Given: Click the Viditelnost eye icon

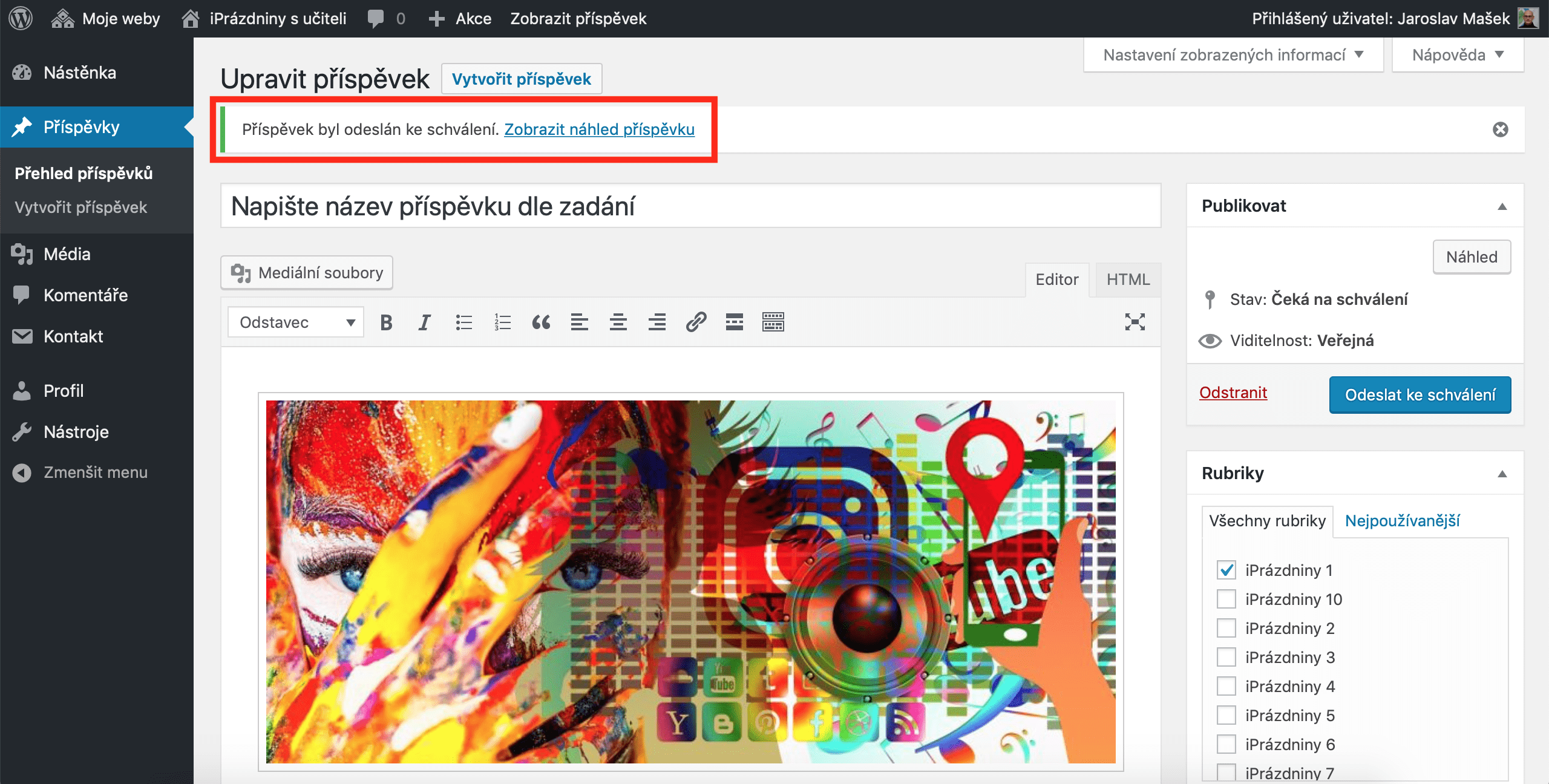Looking at the screenshot, I should pos(1210,341).
